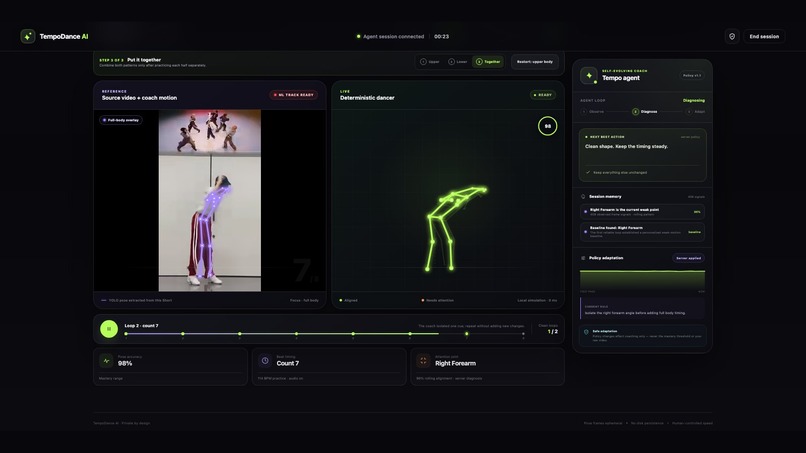Open the 'Baseline found: Right Forearm' memory entry
This screenshot has height=453, width=806.
click(x=642, y=232)
